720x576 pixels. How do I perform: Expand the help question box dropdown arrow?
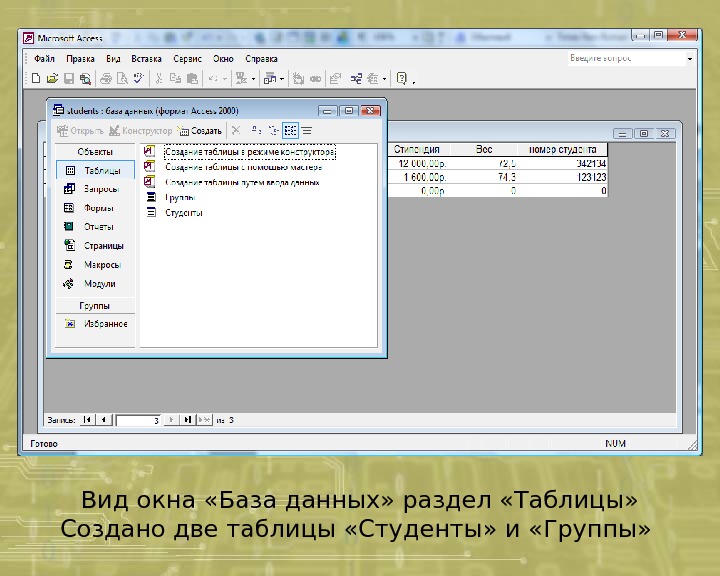coord(690,59)
